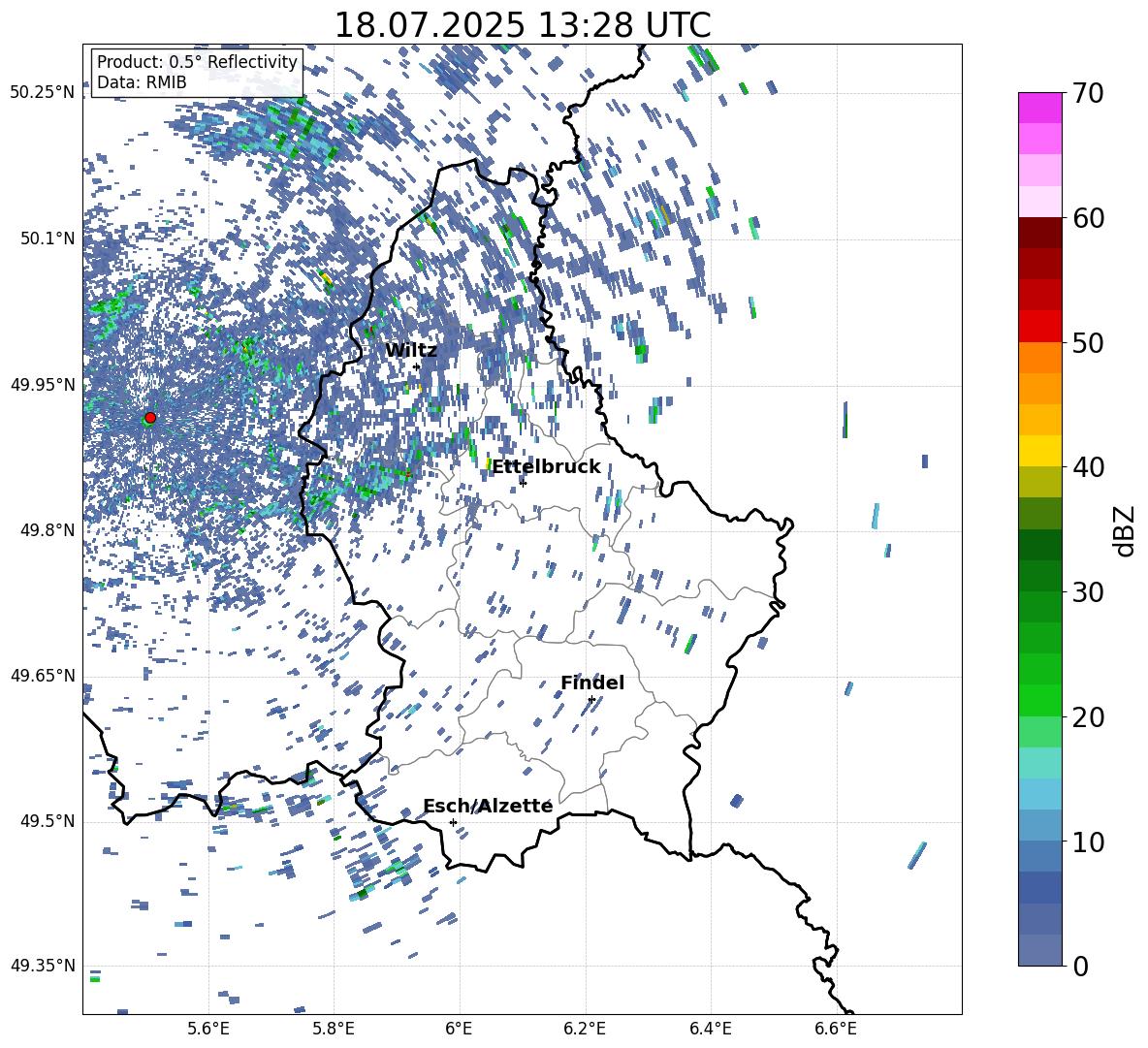Click the 10 tick label on colorbar
1148x1048 pixels.
tap(1088, 842)
